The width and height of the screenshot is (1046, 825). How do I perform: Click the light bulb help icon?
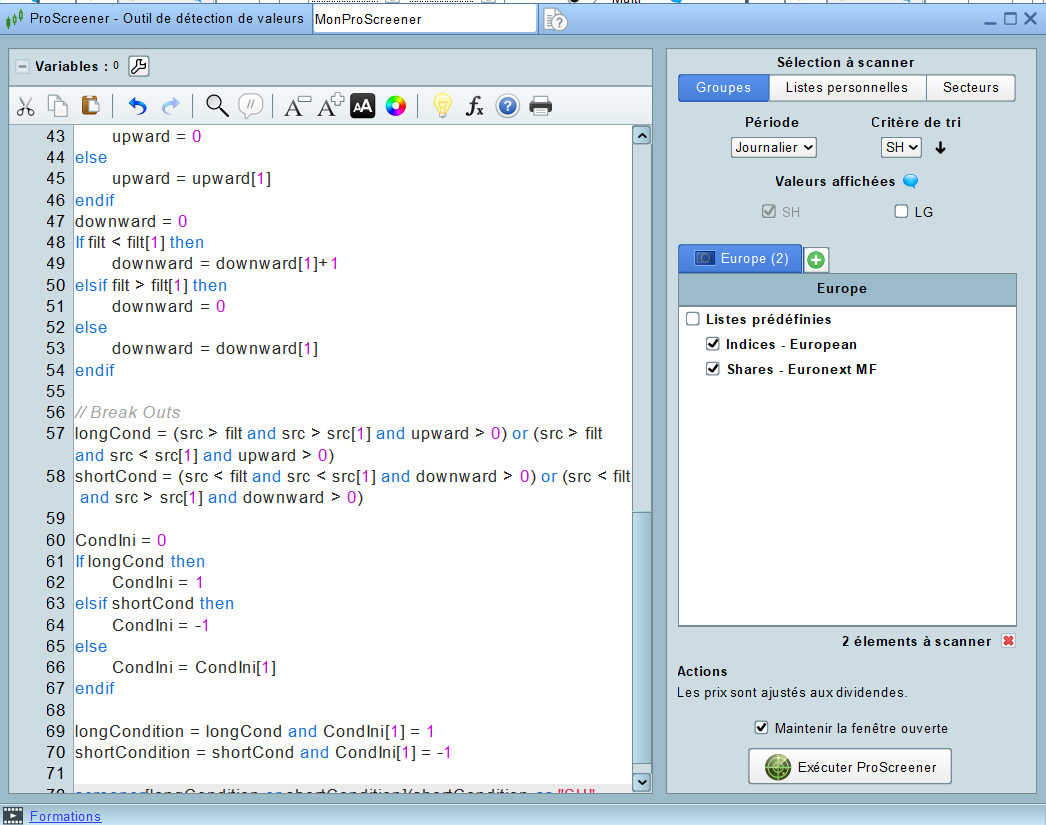click(442, 106)
